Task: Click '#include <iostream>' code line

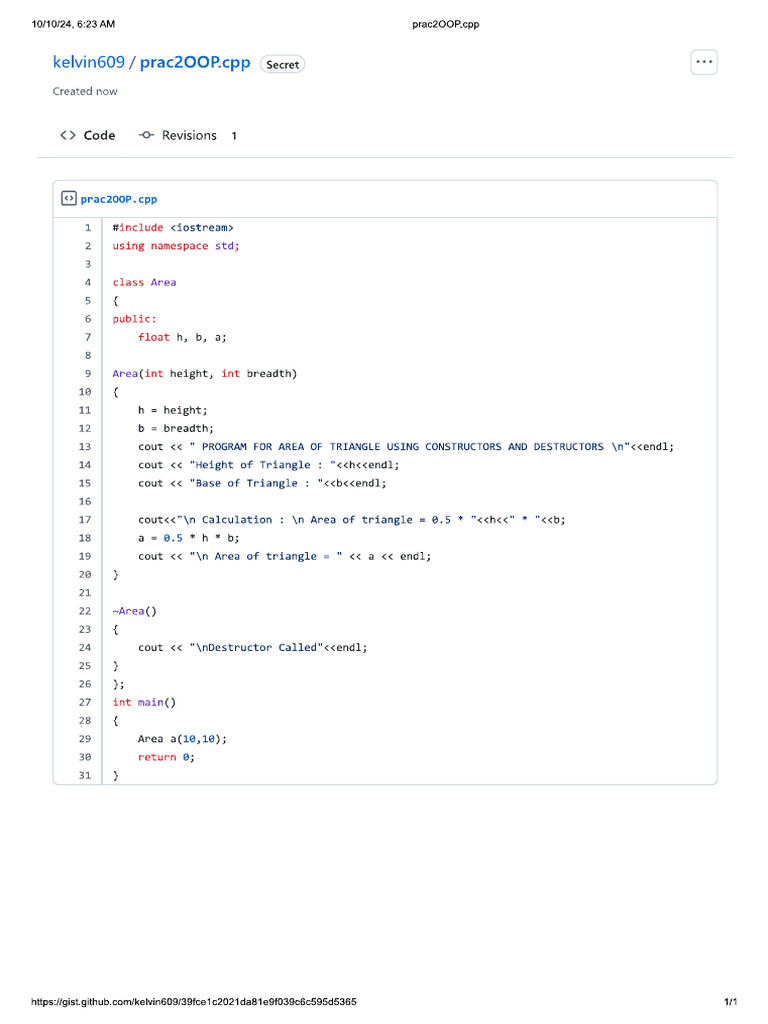Action: [x=173, y=227]
